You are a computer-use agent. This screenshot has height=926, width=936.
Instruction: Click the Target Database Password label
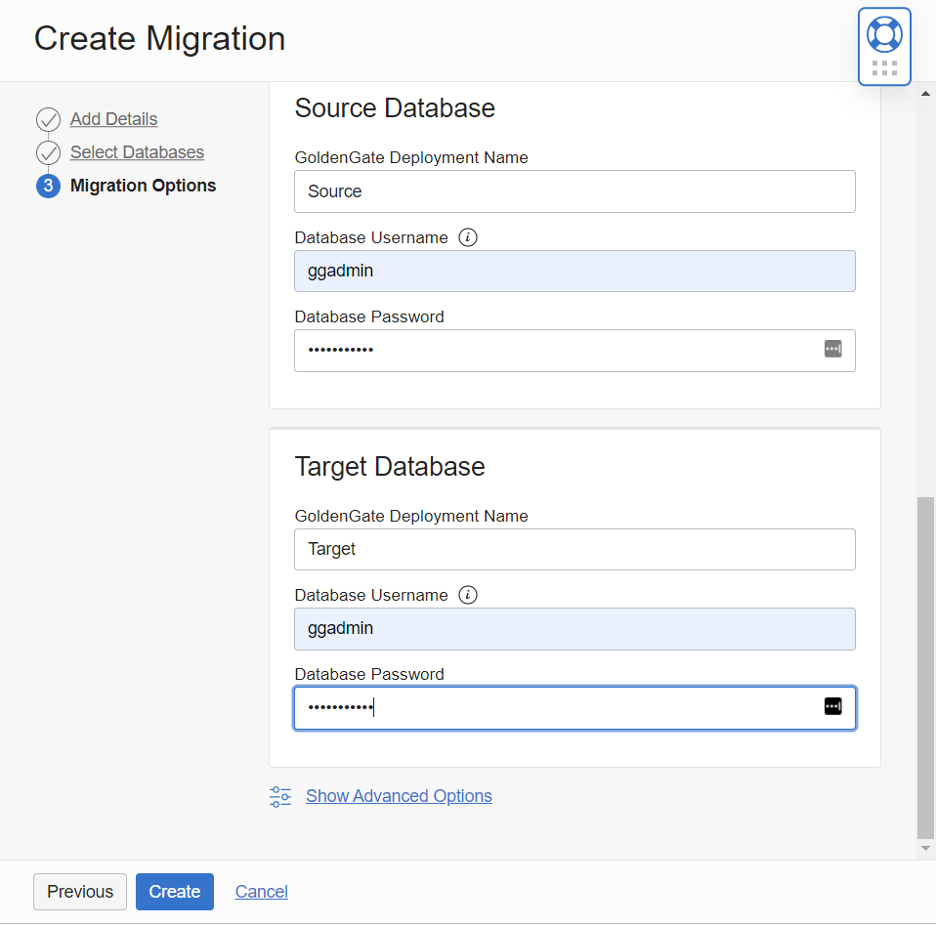tap(370, 674)
